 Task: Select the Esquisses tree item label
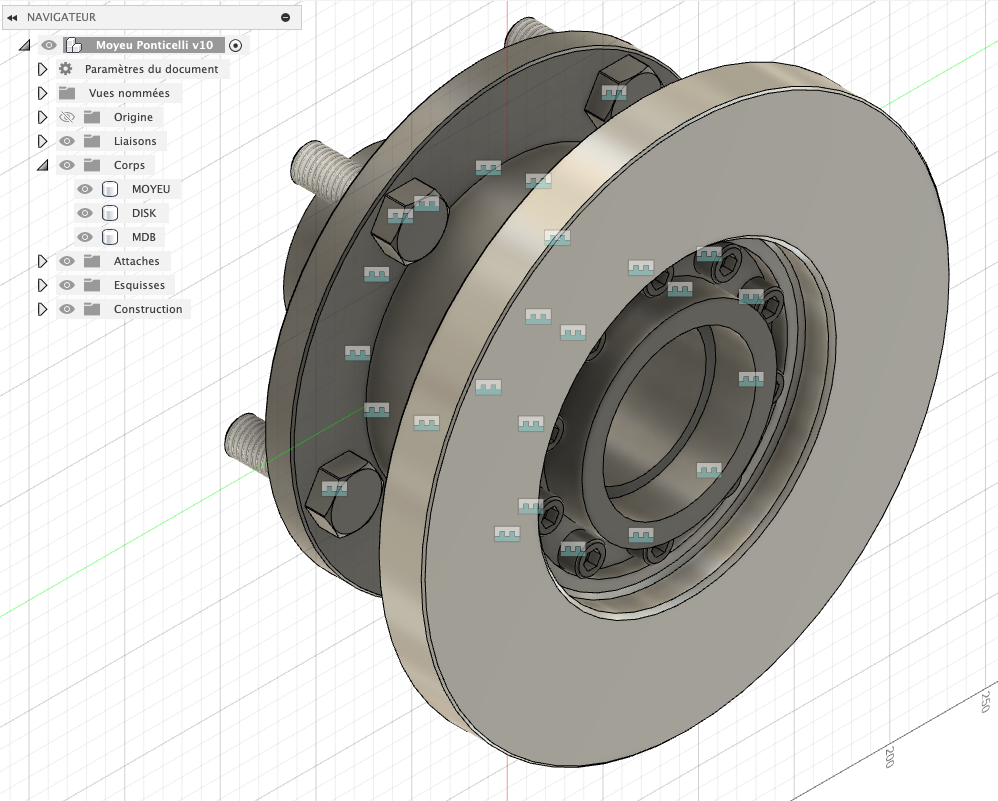139,285
